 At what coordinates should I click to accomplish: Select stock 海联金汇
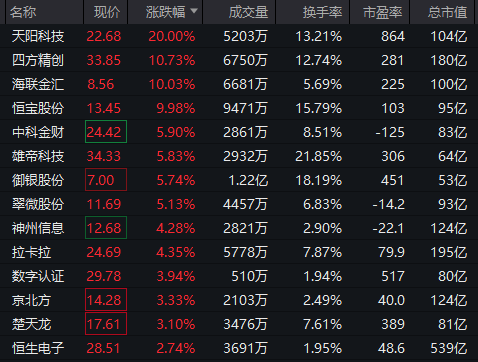point(38,84)
